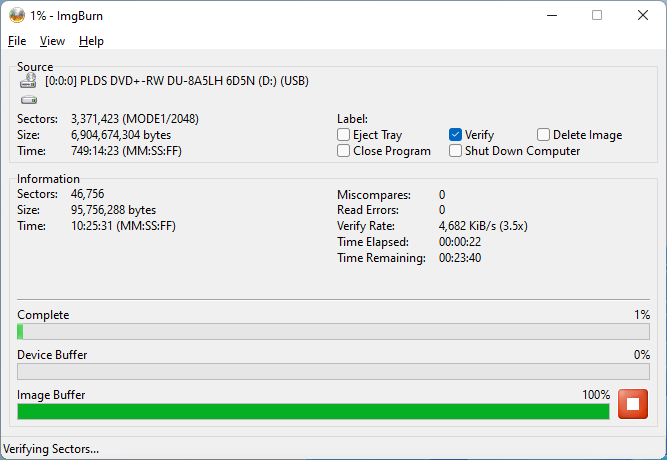Enable the Close Program checkbox
667x460 pixels.
click(x=344, y=151)
